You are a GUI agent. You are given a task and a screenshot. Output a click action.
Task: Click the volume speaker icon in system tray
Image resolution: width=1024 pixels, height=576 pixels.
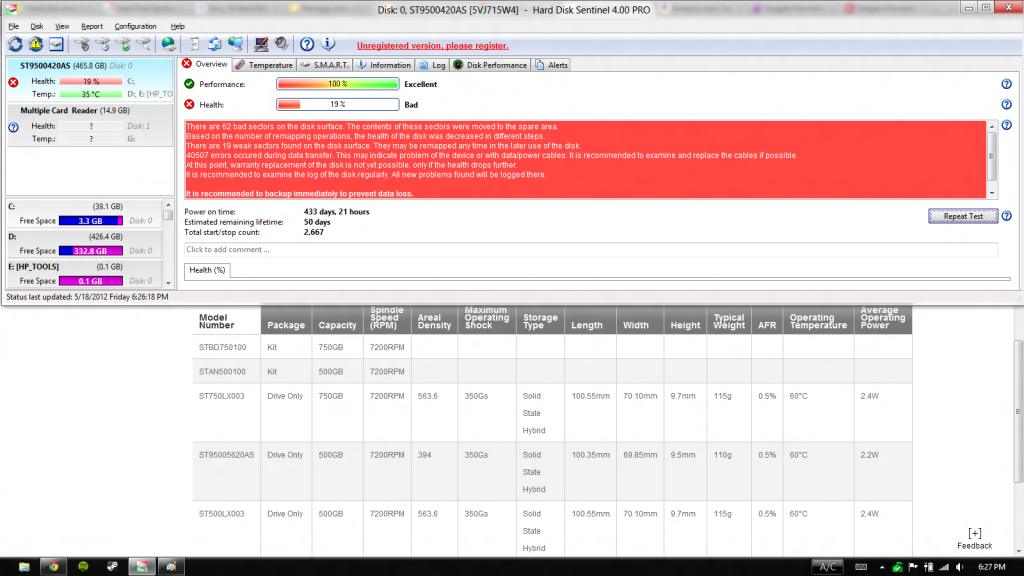pyautogui.click(x=959, y=567)
